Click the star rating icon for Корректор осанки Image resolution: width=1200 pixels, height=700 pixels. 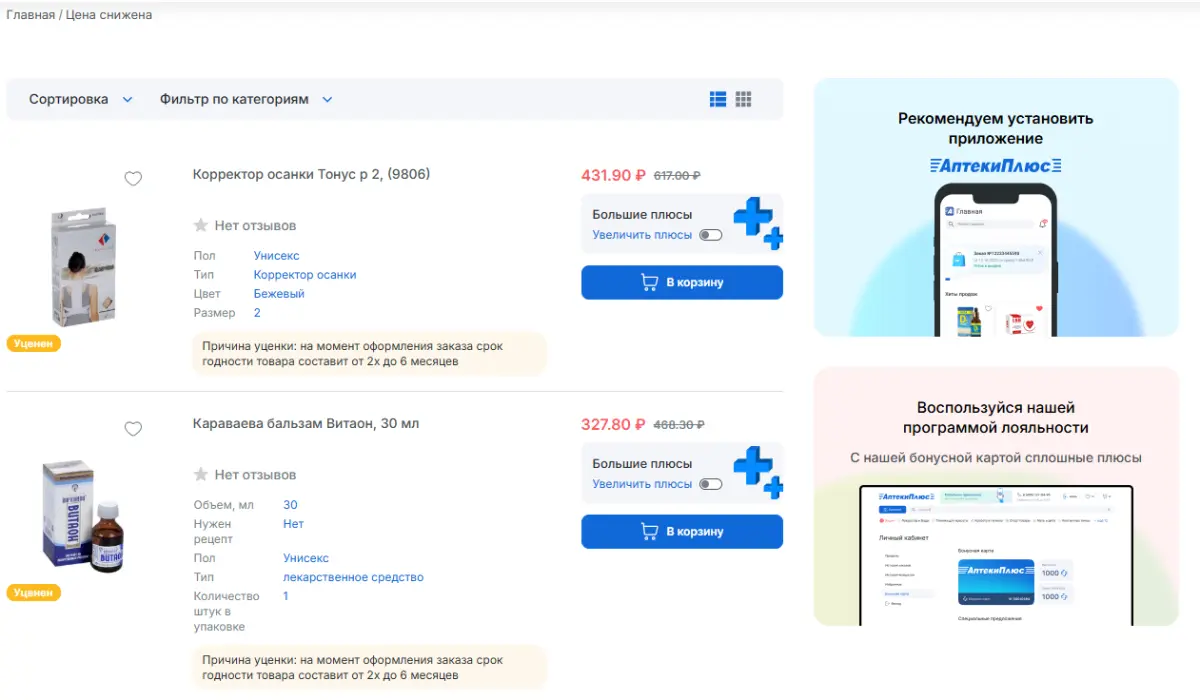click(201, 225)
